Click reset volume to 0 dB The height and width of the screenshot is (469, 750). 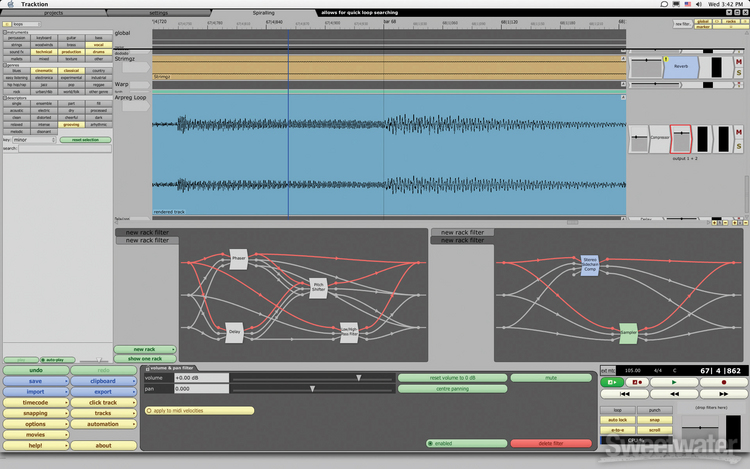[452, 378]
